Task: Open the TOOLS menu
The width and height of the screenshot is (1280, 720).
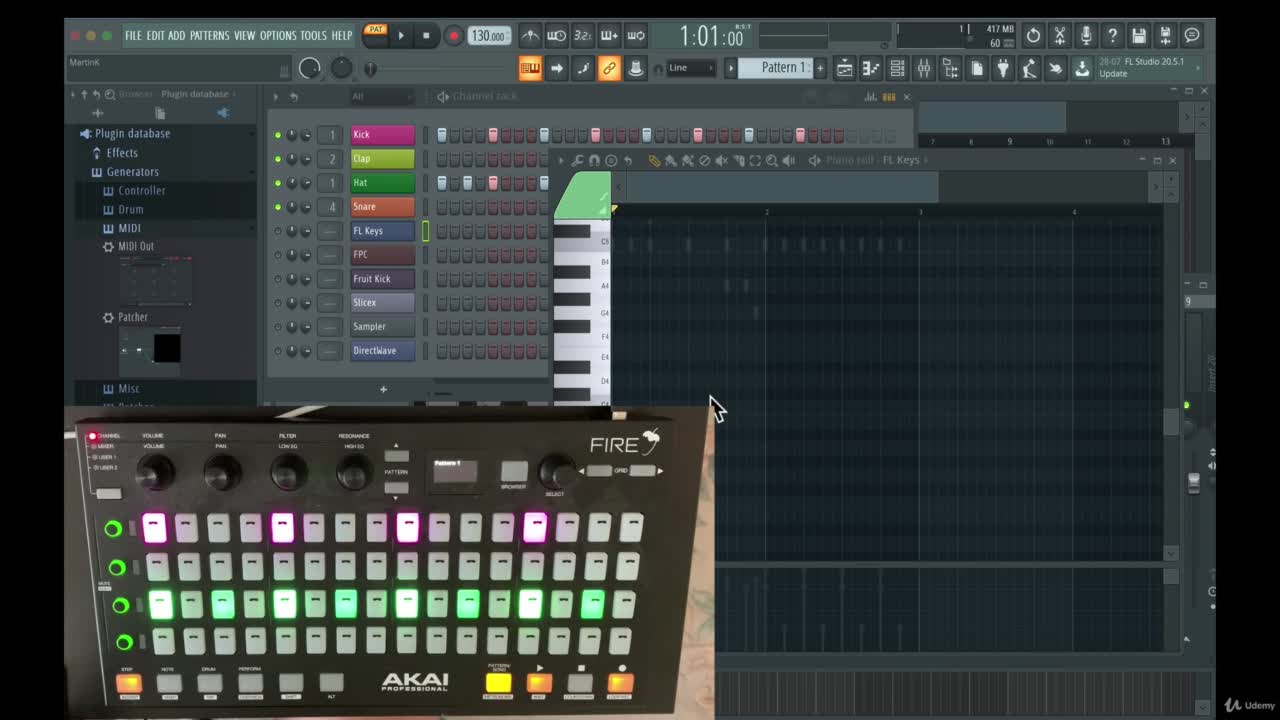Action: tap(313, 36)
